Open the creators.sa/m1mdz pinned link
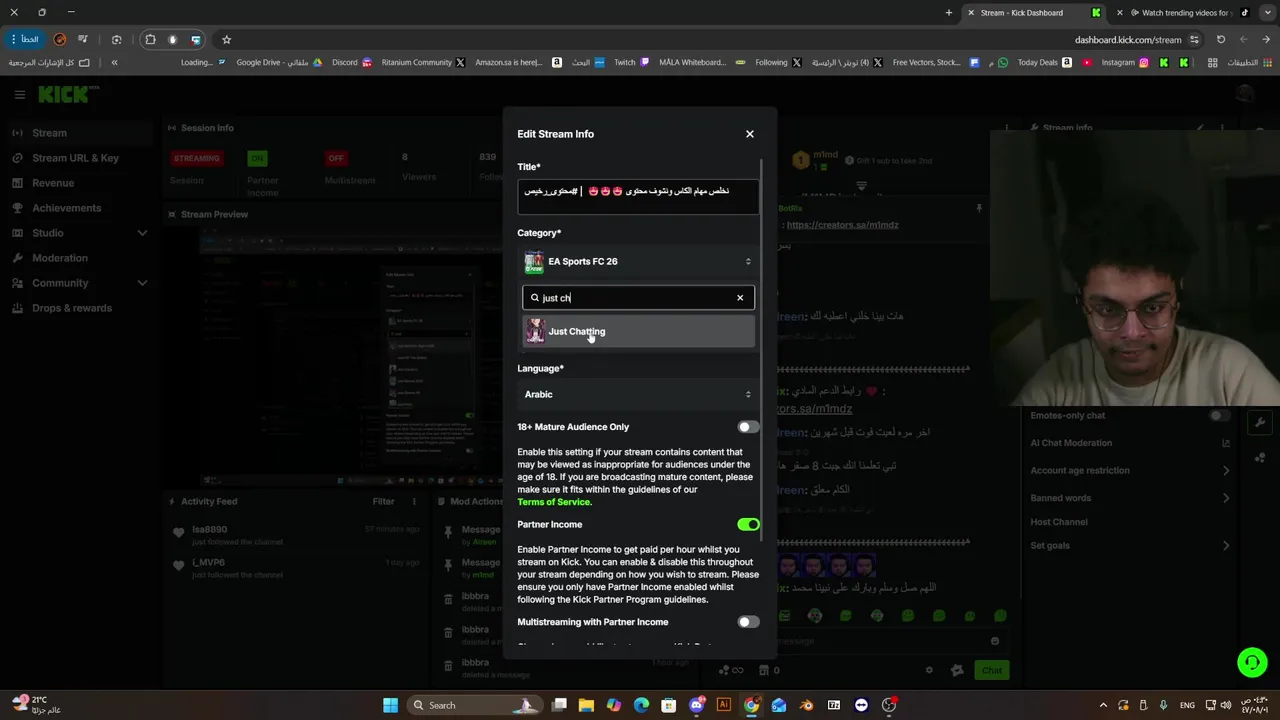 point(842,225)
